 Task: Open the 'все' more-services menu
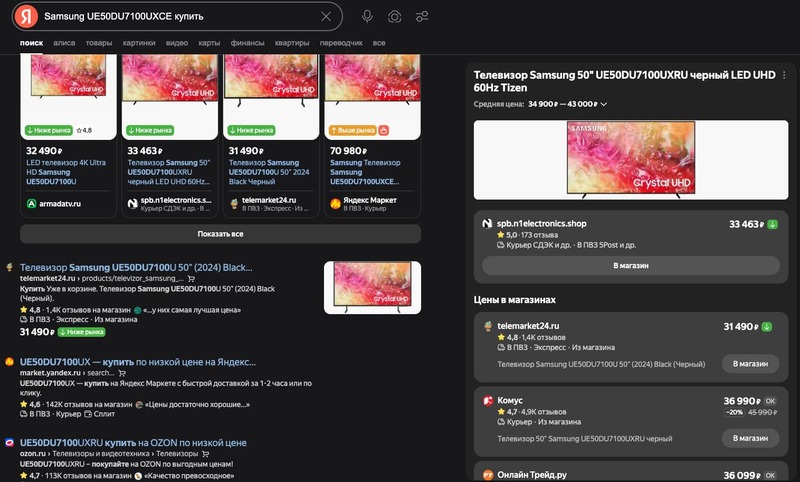[379, 43]
